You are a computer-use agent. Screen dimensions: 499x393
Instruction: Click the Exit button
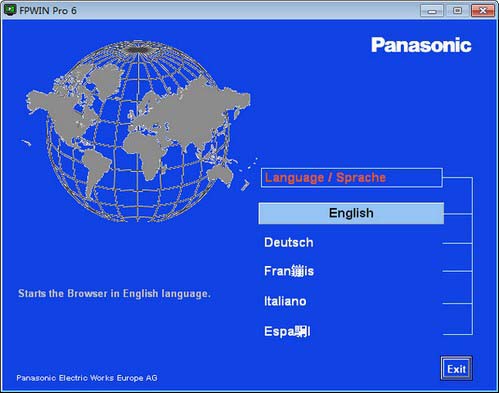(x=456, y=369)
